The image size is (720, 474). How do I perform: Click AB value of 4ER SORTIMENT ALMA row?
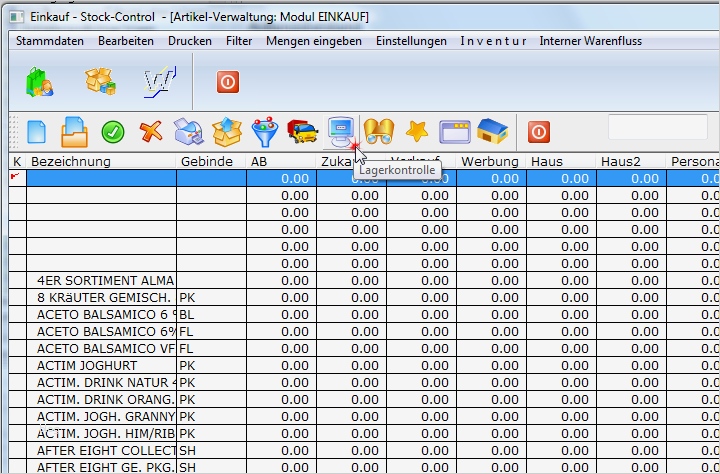(281, 281)
